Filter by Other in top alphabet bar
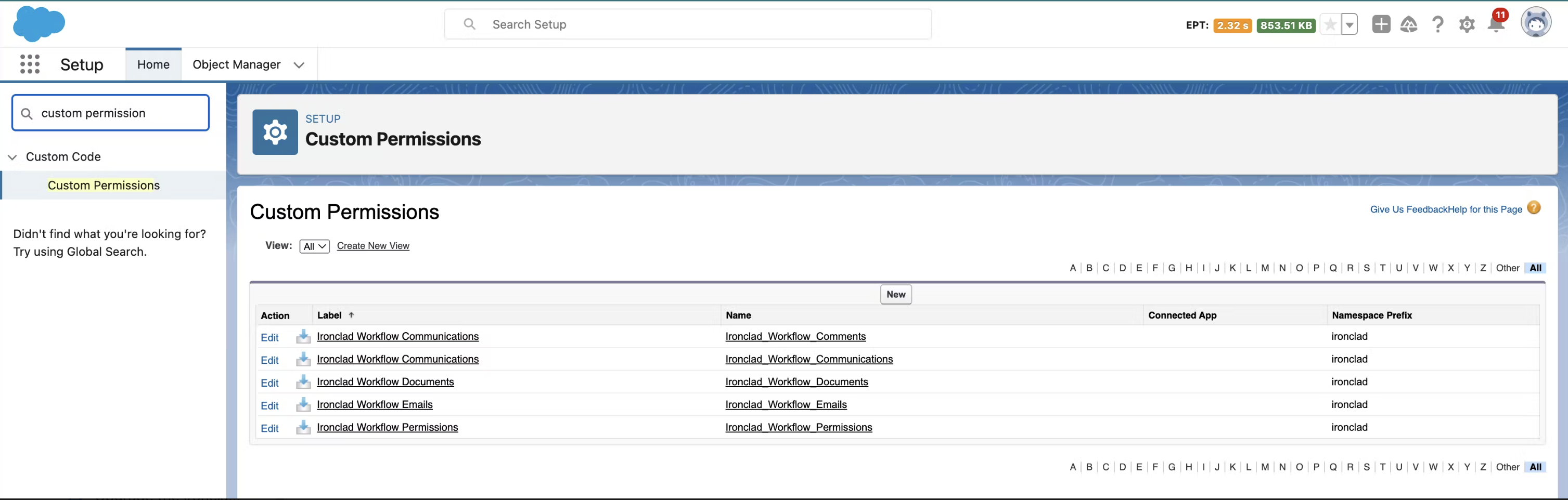The image size is (1568, 500). coord(1507,268)
